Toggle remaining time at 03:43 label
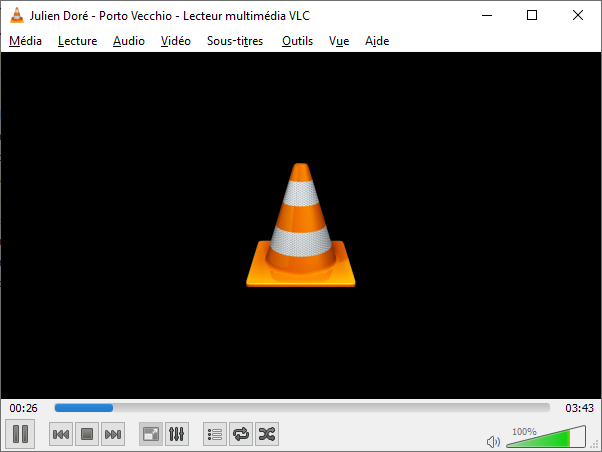The height and width of the screenshot is (452, 602). pos(579,408)
